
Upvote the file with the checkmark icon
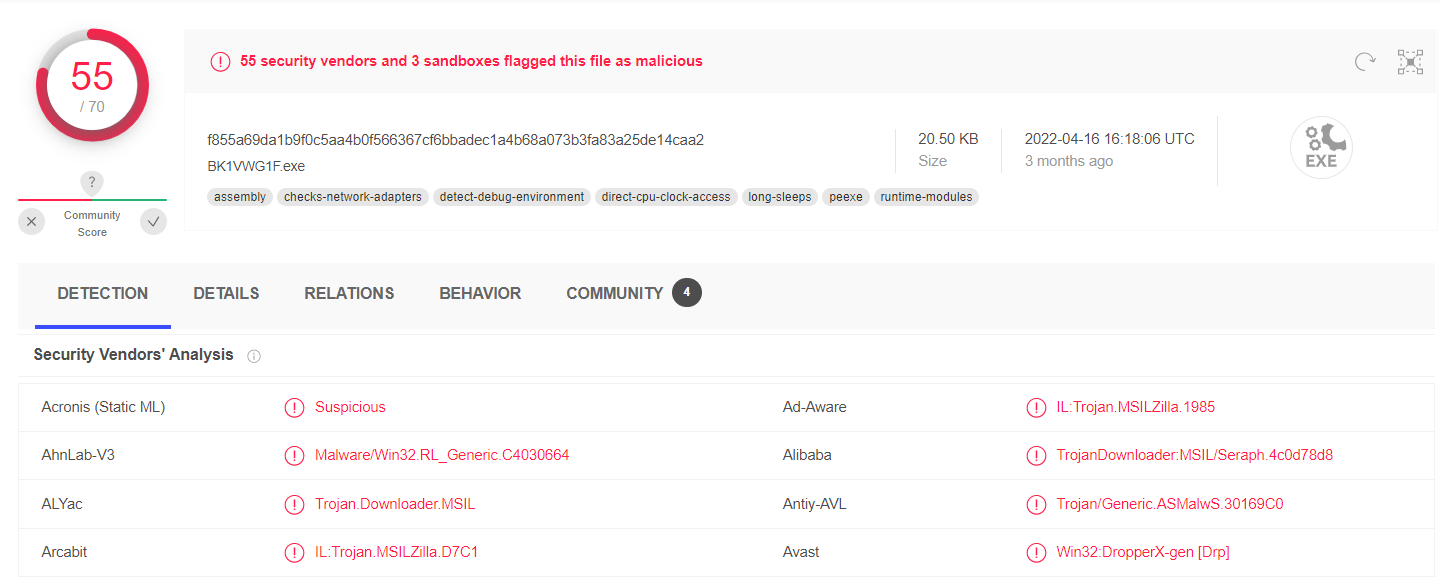click(152, 221)
